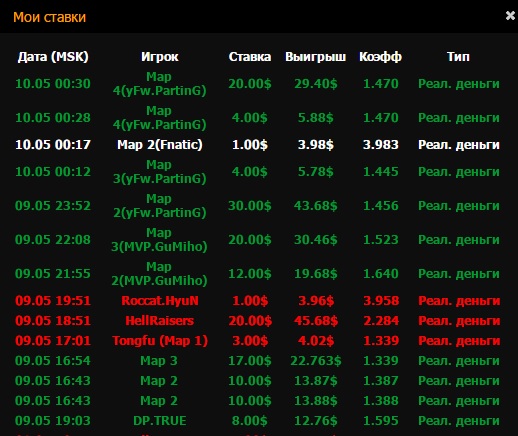Select the 30.46$ winnings cell
Image resolution: width=518 pixels, height=436 pixels.
pos(315,240)
